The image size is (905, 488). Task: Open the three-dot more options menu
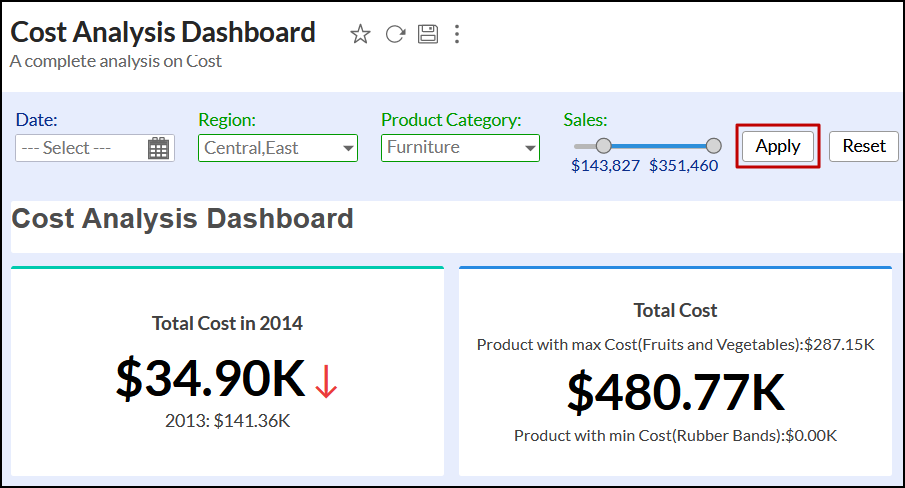(x=457, y=34)
